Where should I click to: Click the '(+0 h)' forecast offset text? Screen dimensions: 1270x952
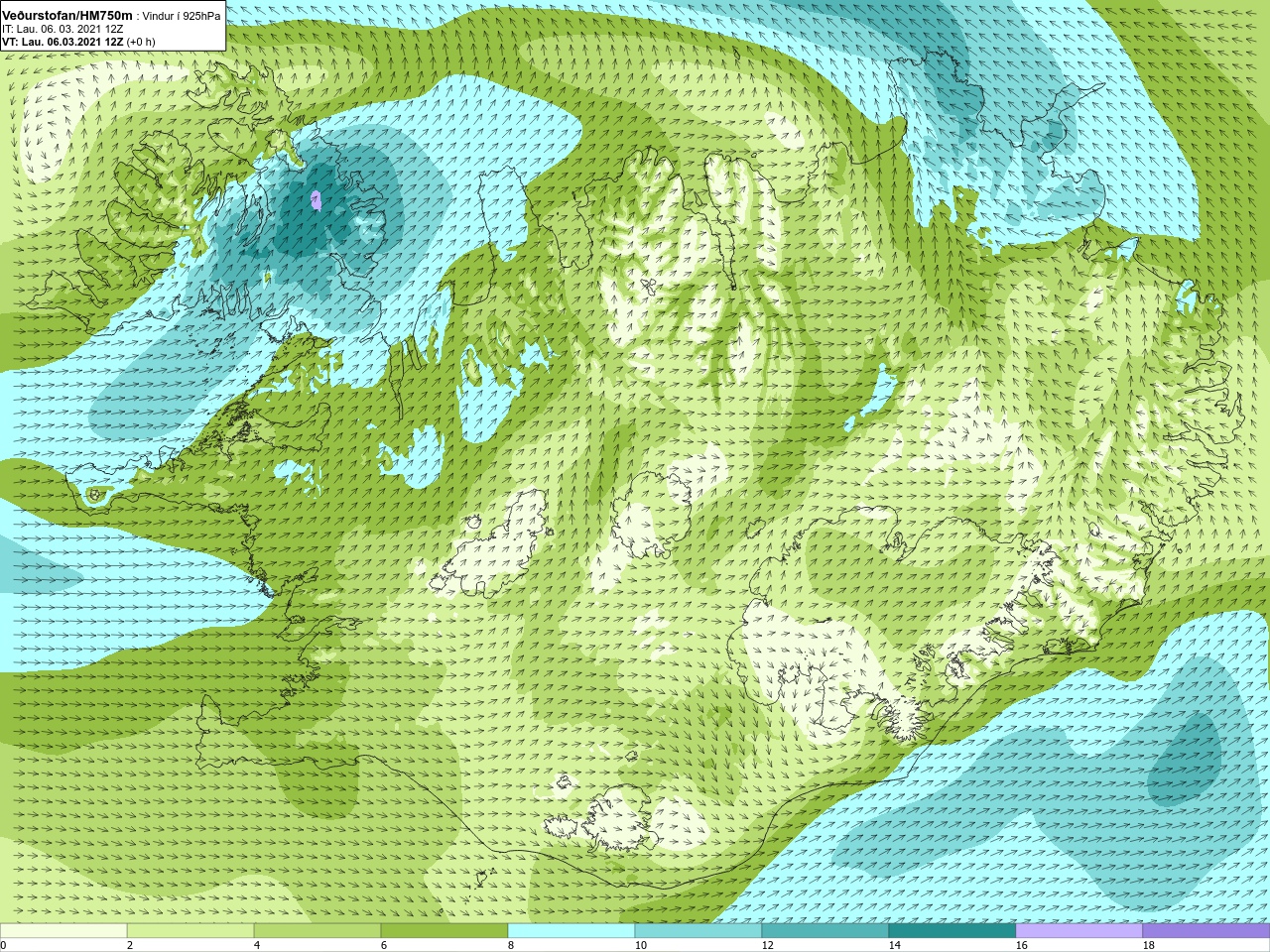141,42
